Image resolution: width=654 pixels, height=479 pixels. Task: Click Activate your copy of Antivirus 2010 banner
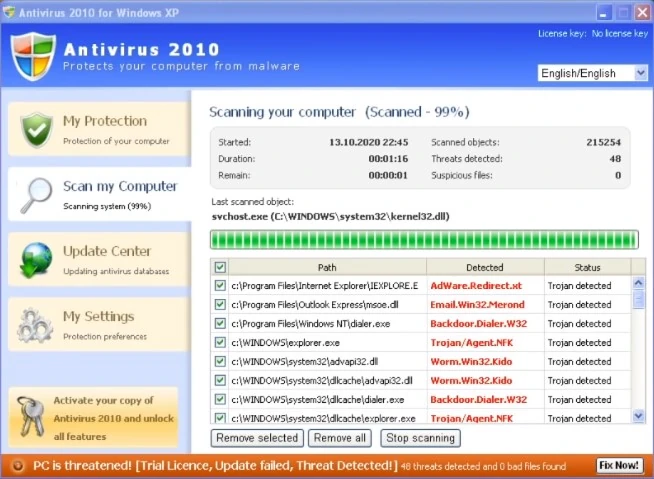tap(93, 418)
